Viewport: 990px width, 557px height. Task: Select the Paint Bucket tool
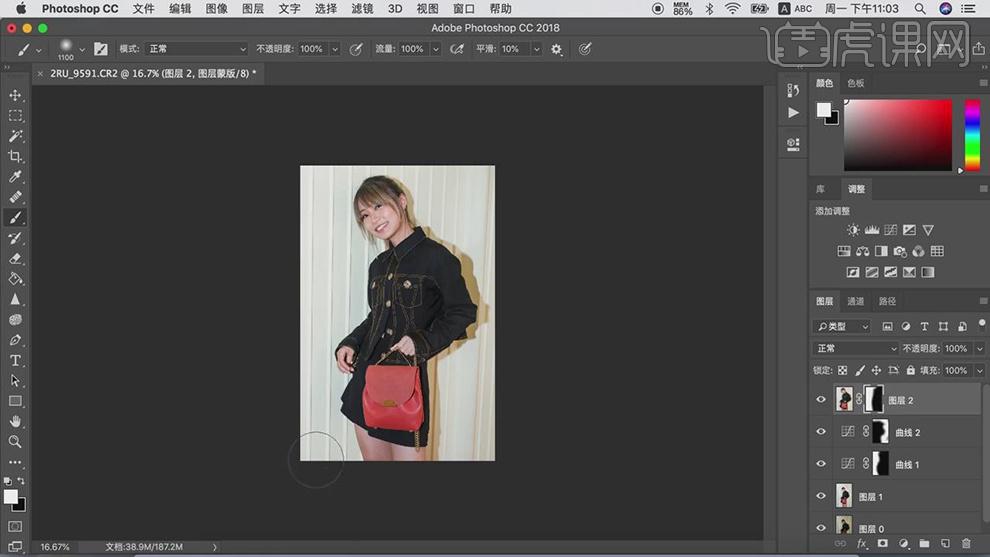click(x=15, y=278)
